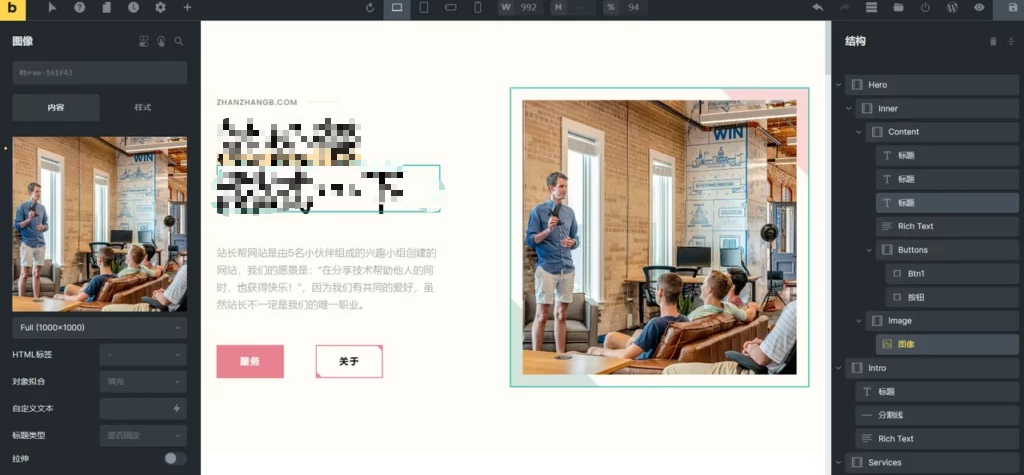Click the outlined 关于 button on canvas
This screenshot has height=475, width=1024.
click(x=349, y=361)
